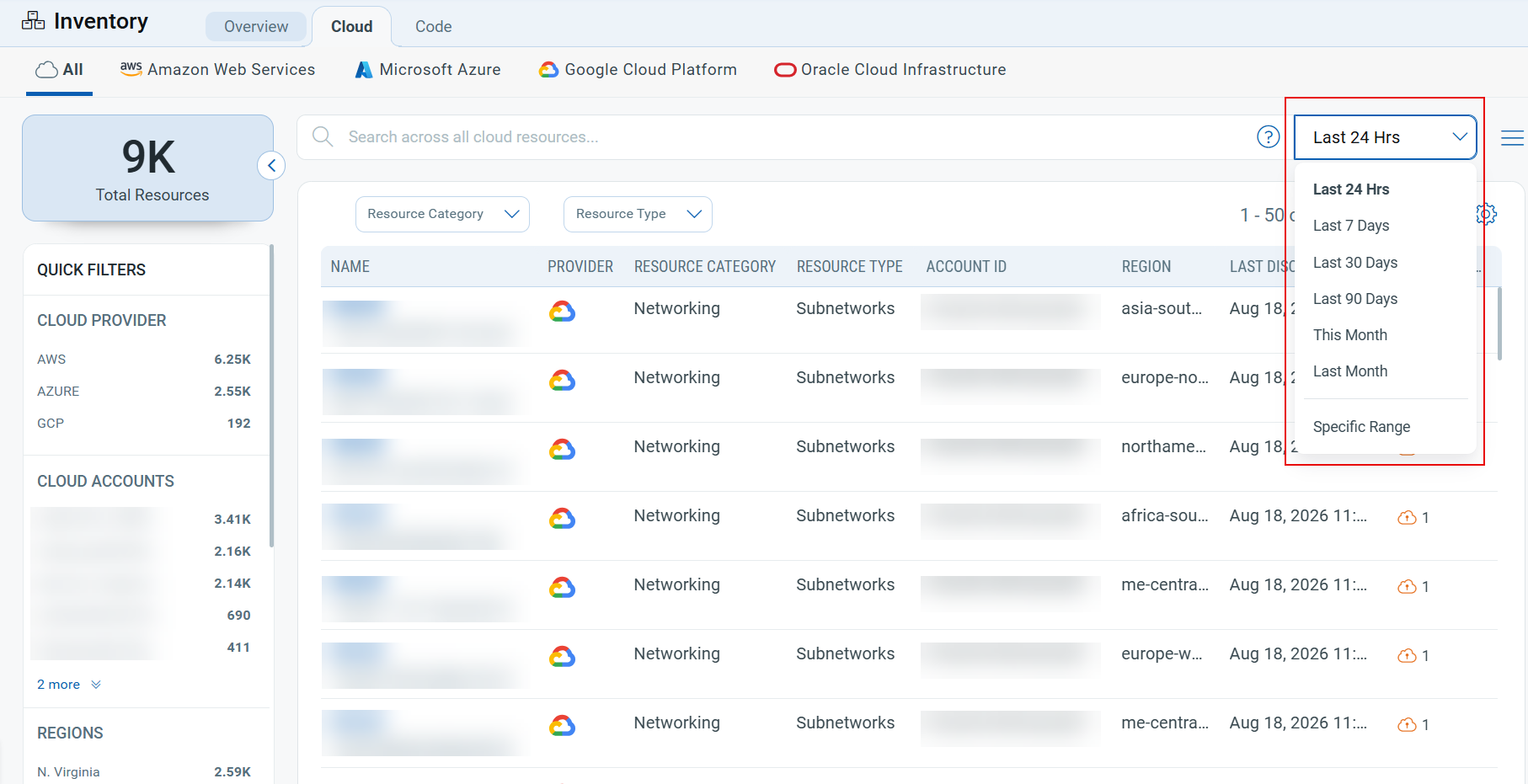Click the europe-w... region cell
1528x784 pixels.
tap(1162, 654)
